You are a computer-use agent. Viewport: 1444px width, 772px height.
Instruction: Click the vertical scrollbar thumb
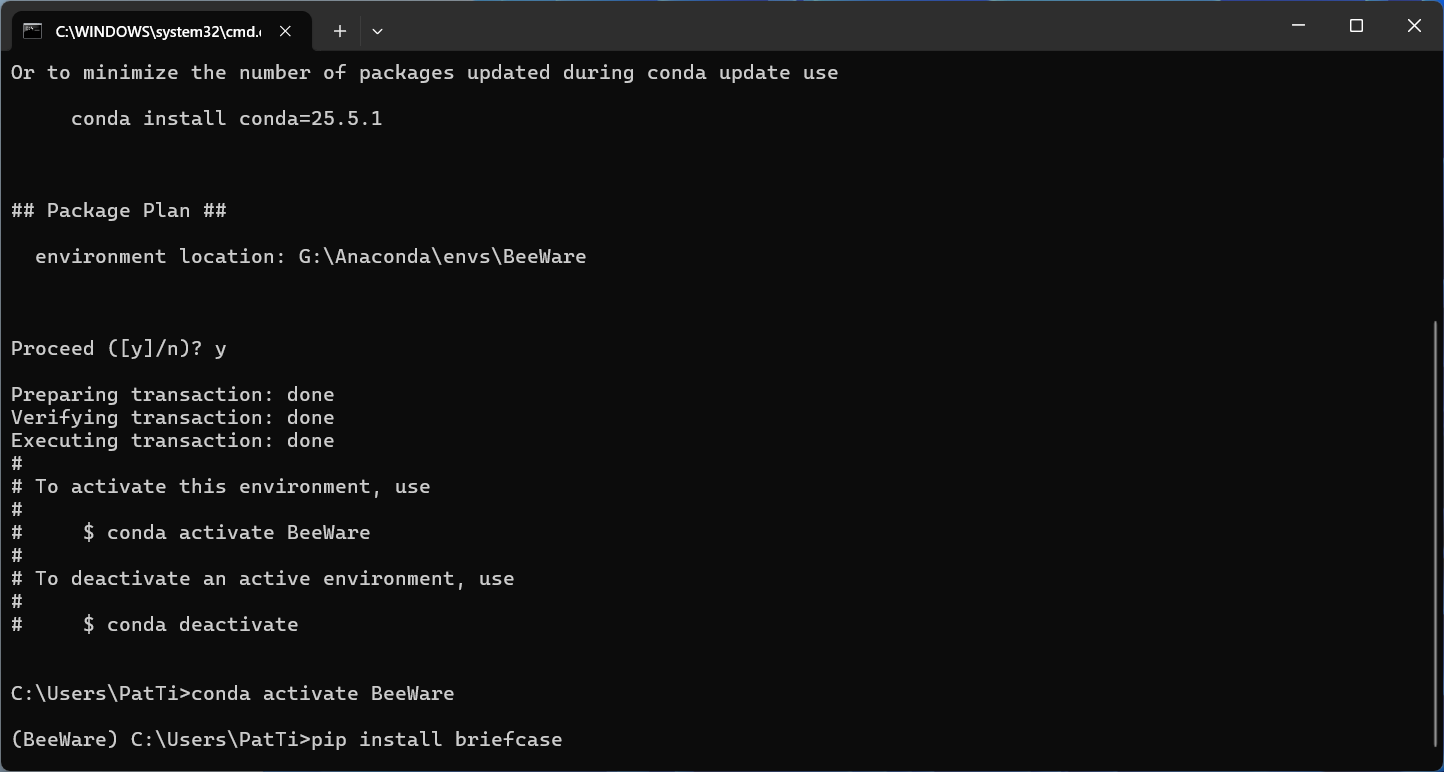[1436, 540]
